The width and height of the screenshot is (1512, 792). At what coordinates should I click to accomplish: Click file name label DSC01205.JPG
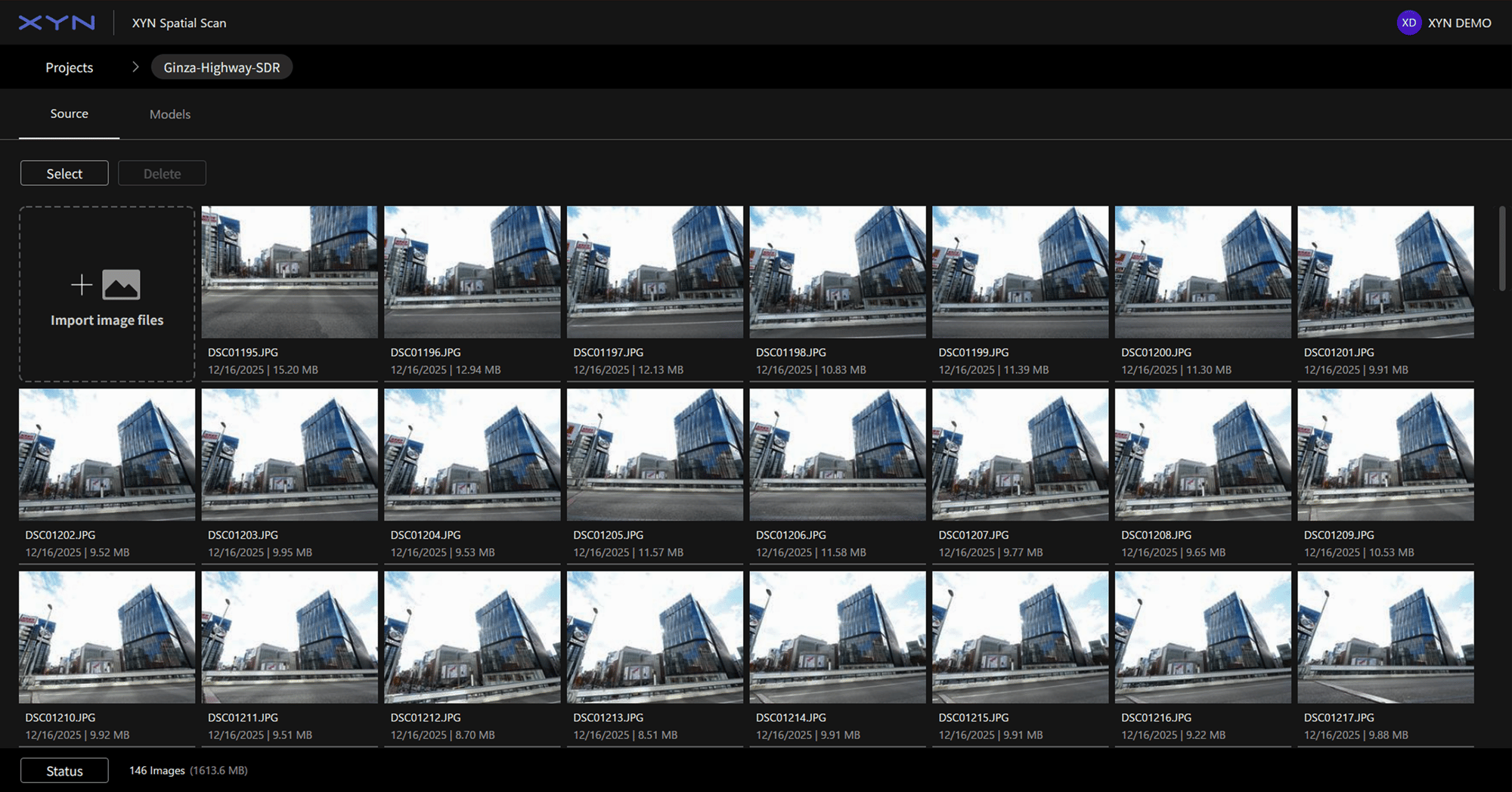(608, 535)
